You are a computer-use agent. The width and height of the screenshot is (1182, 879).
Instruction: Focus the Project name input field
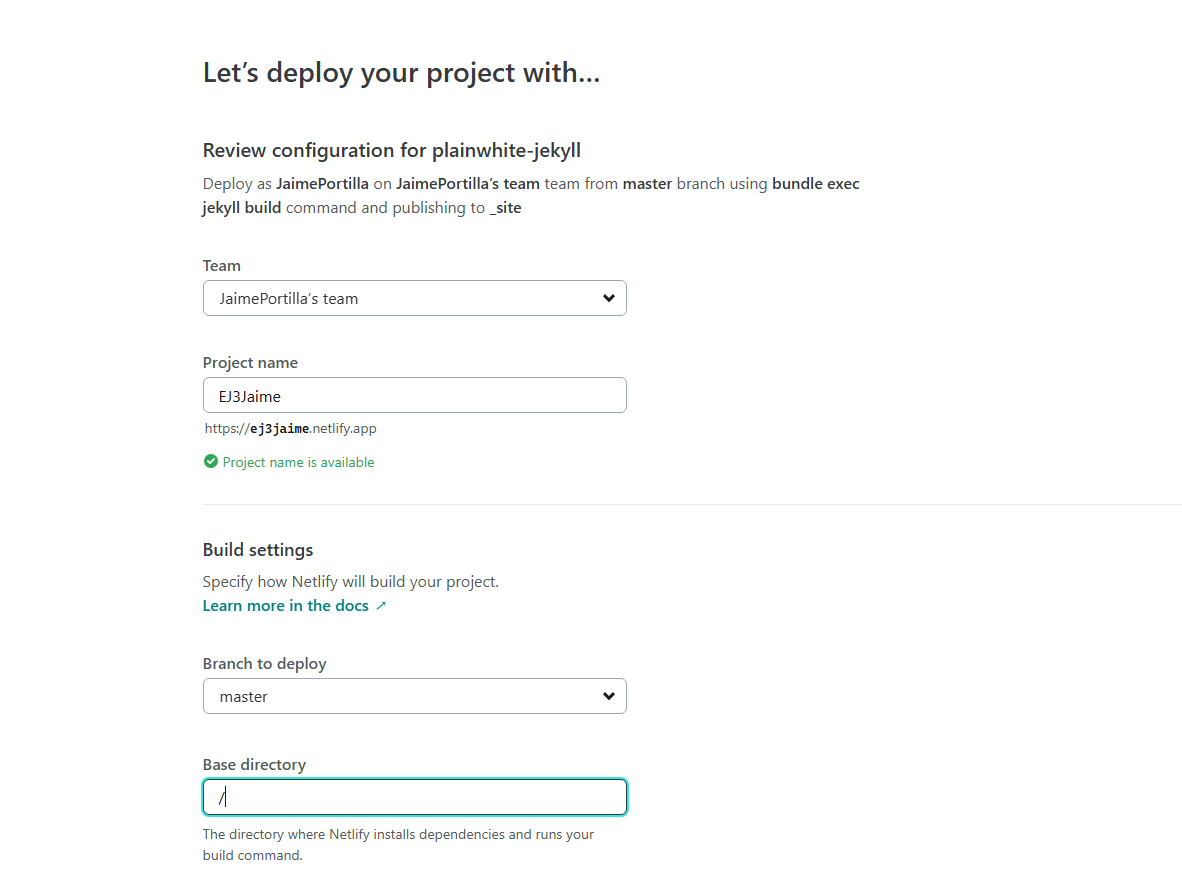point(414,395)
